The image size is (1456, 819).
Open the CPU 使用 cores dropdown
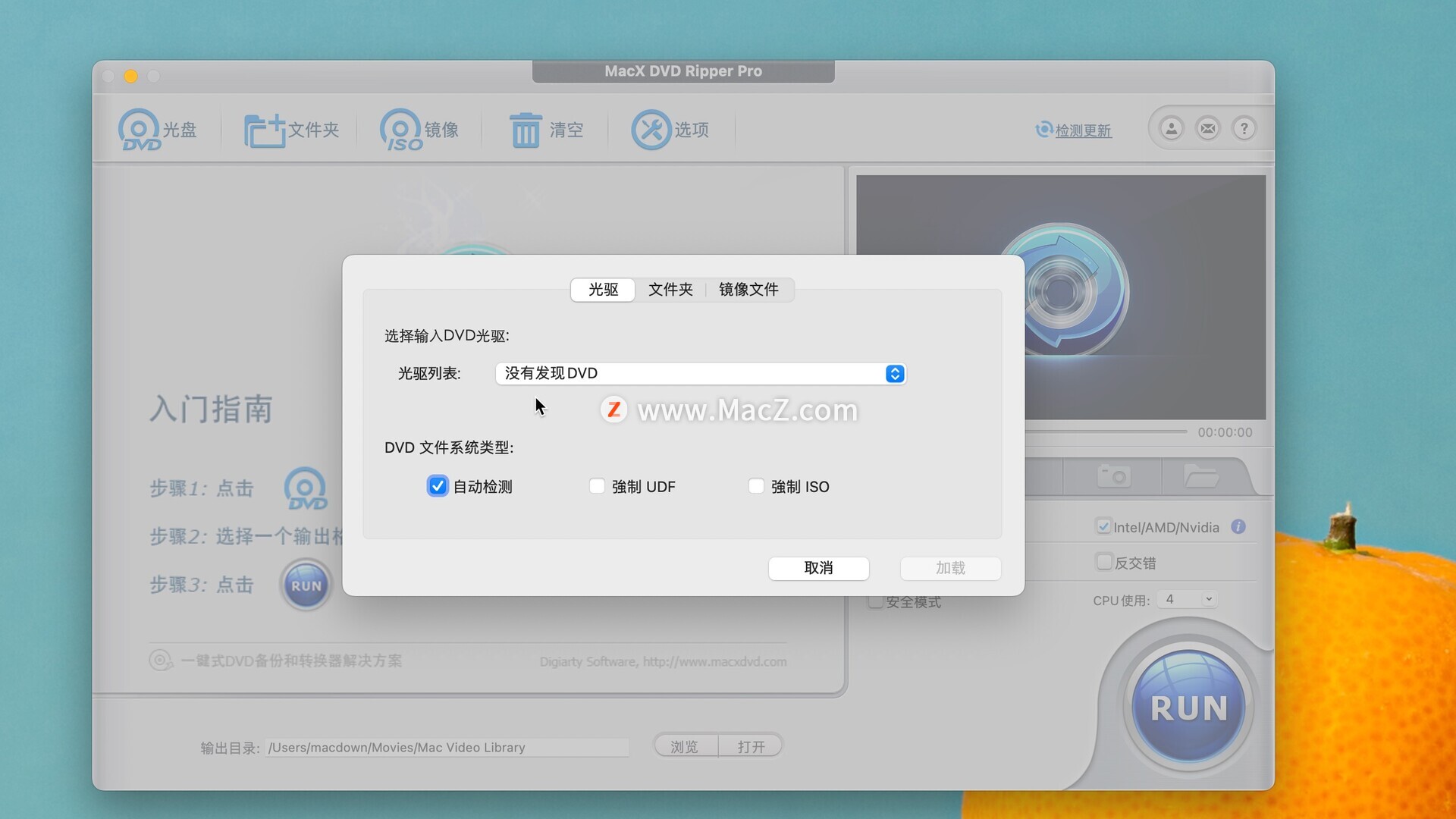(x=1188, y=599)
